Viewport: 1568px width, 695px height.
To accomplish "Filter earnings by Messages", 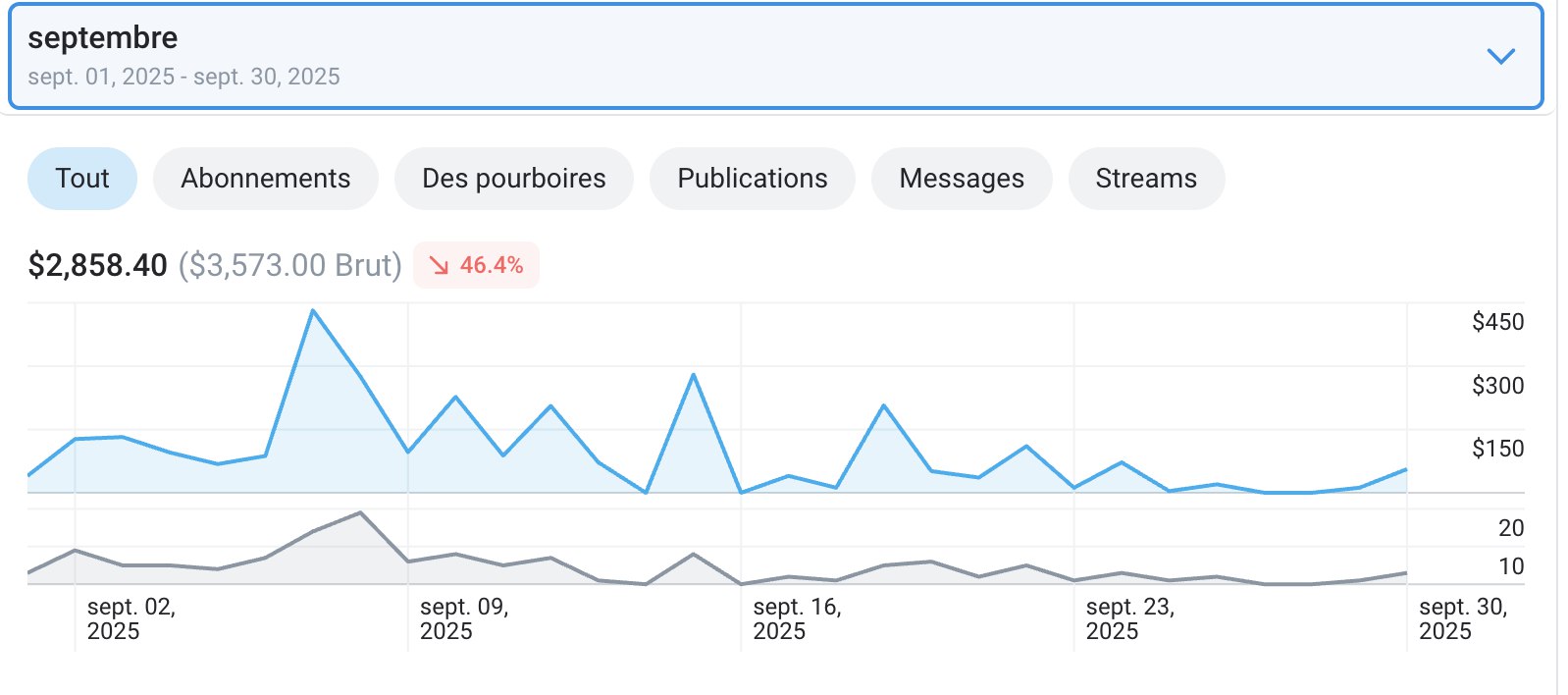I will coord(961,179).
